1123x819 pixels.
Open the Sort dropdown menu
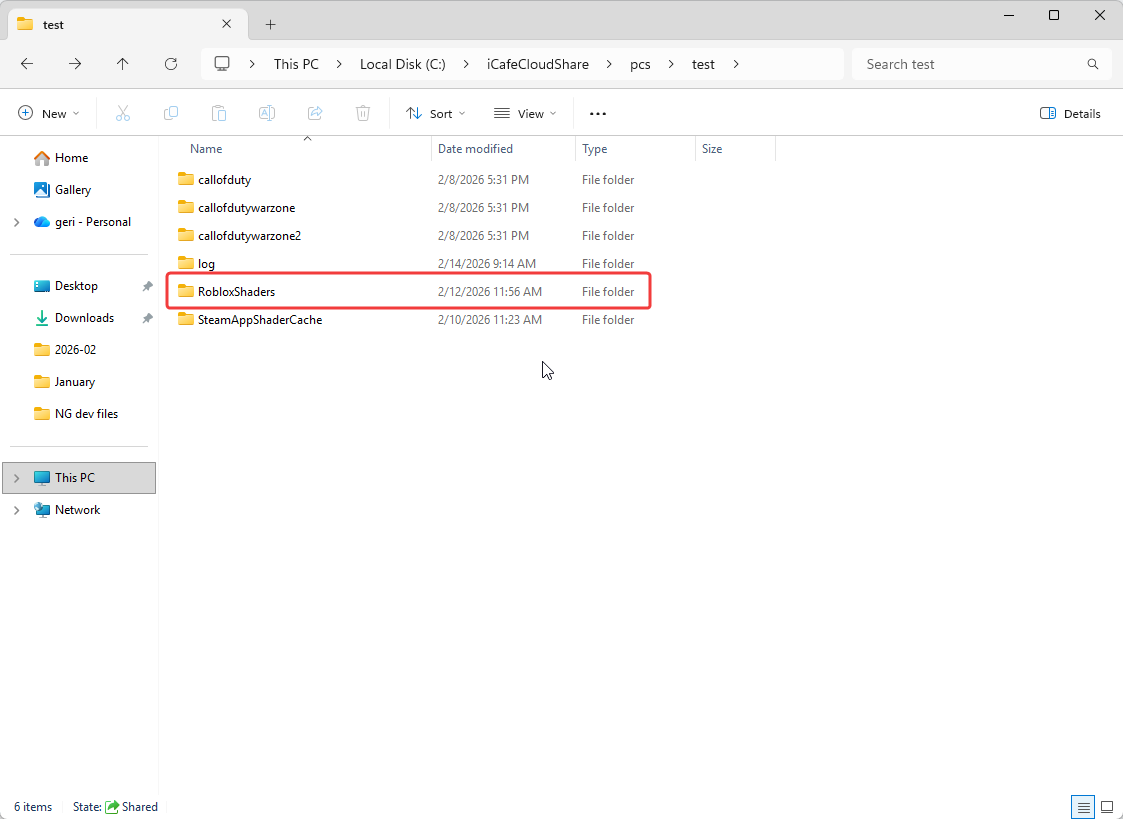point(436,114)
